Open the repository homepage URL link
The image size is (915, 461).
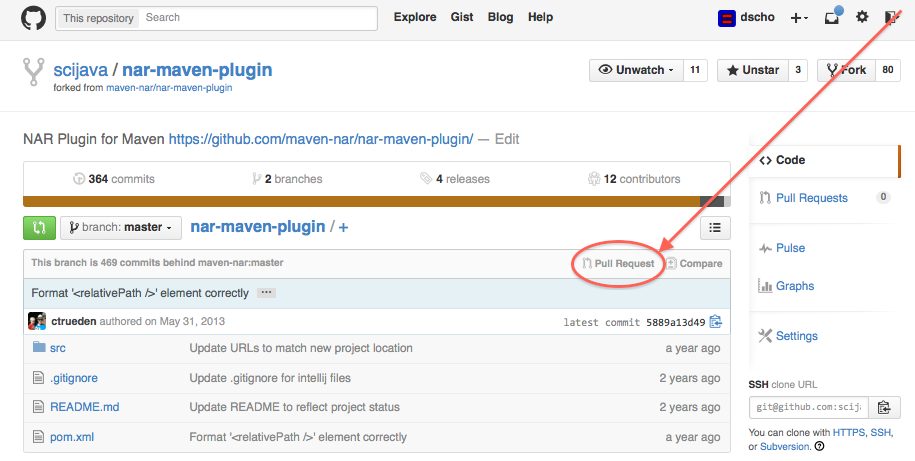tap(321, 139)
